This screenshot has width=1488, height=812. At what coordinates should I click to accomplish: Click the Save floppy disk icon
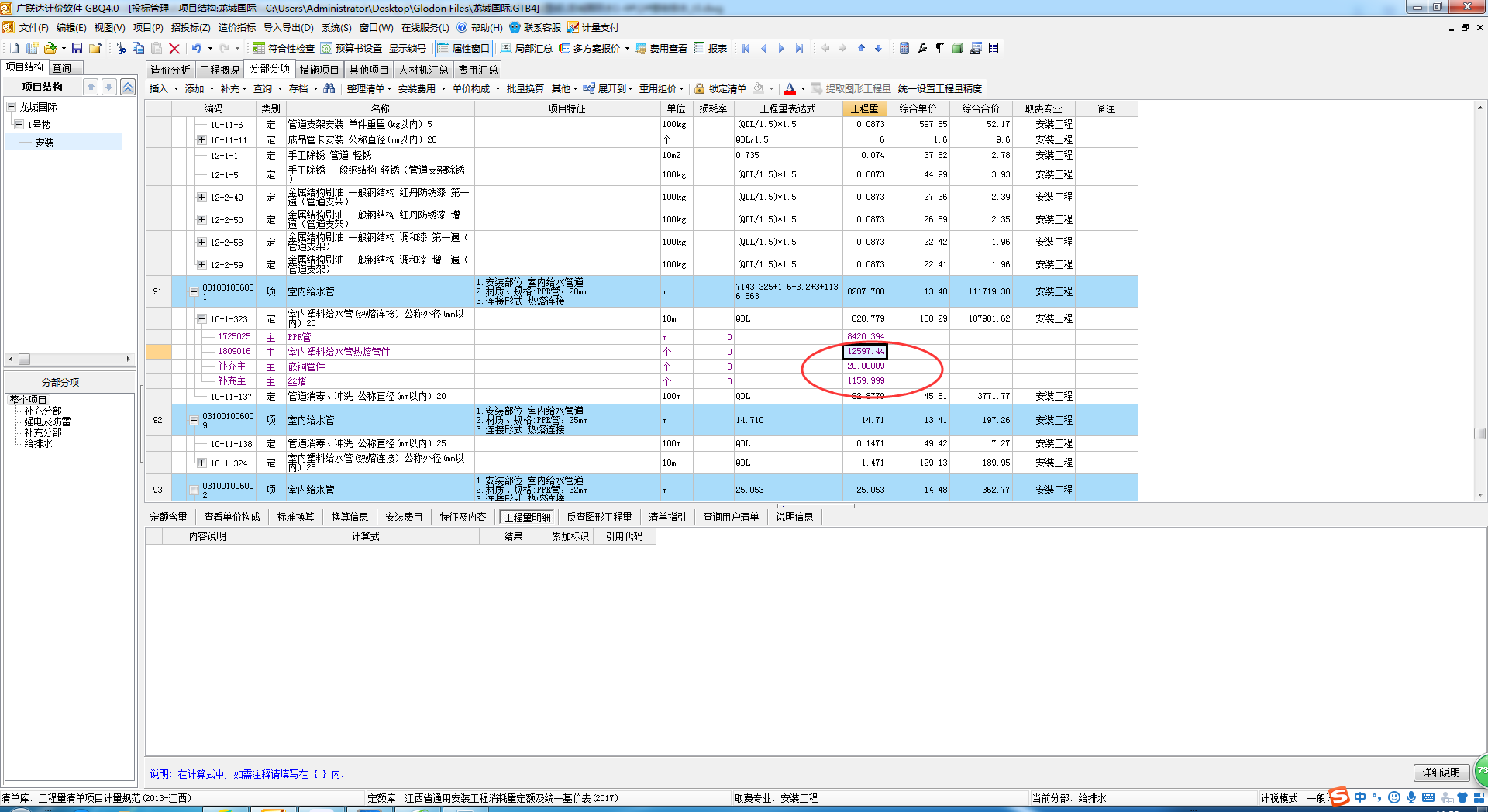77,48
